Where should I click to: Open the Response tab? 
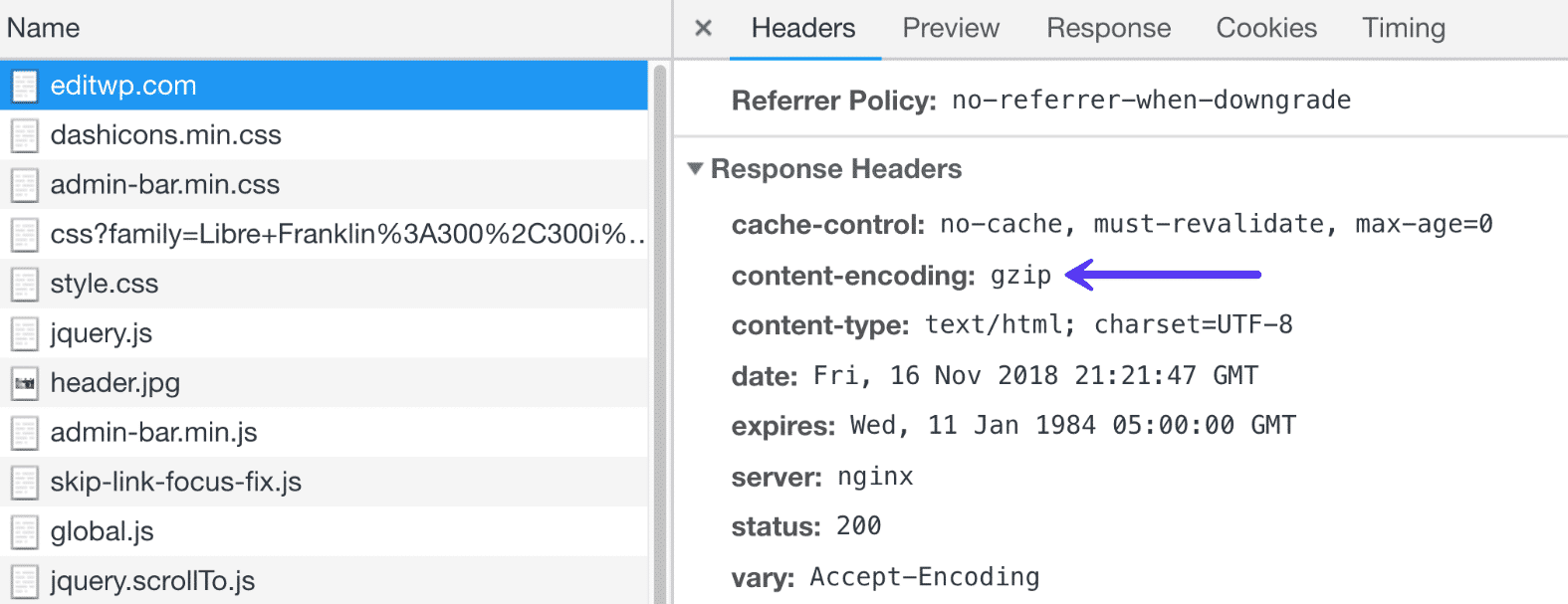coord(1107,28)
